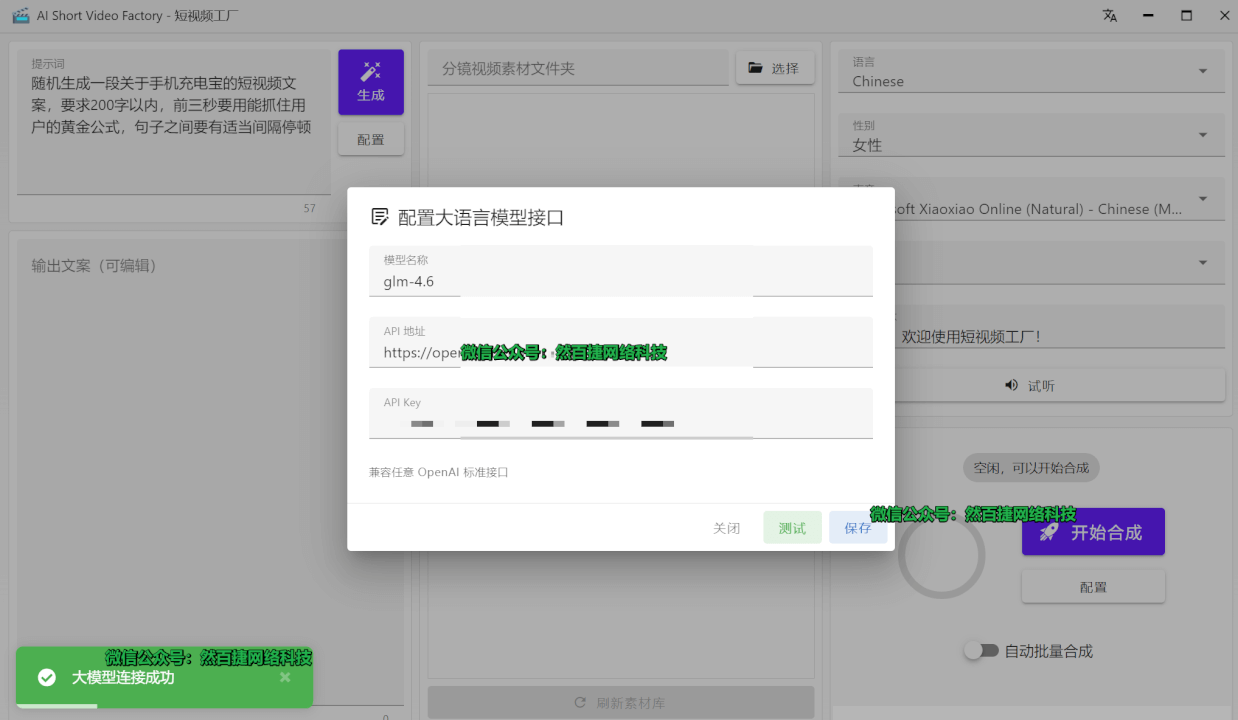
Task: Open the language switcher icon in title bar
Action: tap(1110, 15)
